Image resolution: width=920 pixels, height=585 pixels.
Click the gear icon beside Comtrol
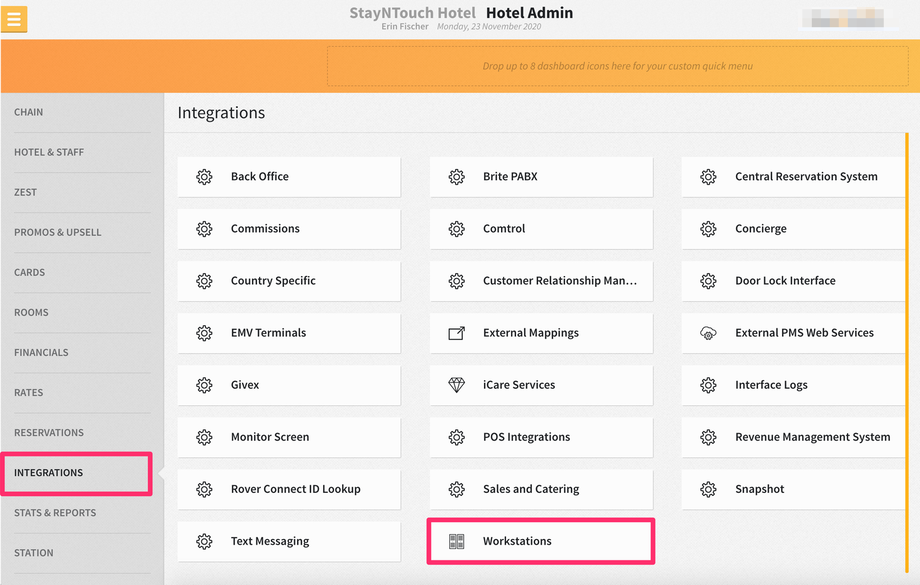pos(456,229)
